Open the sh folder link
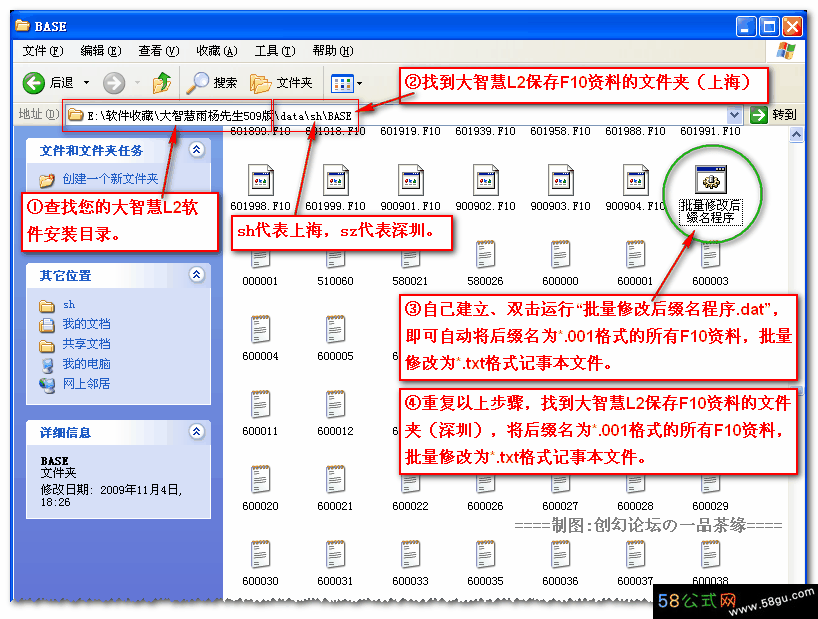The image size is (818, 619). [69, 305]
